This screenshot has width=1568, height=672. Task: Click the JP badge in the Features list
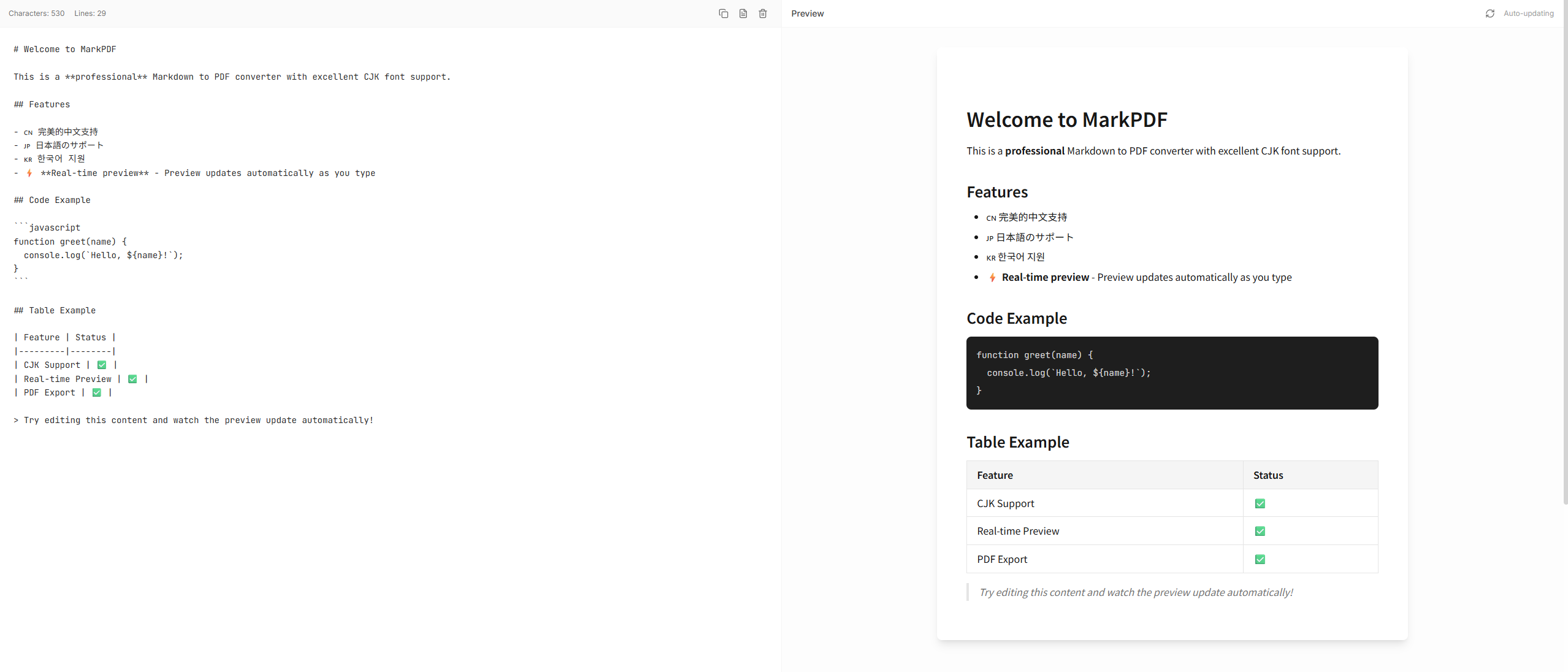point(989,238)
